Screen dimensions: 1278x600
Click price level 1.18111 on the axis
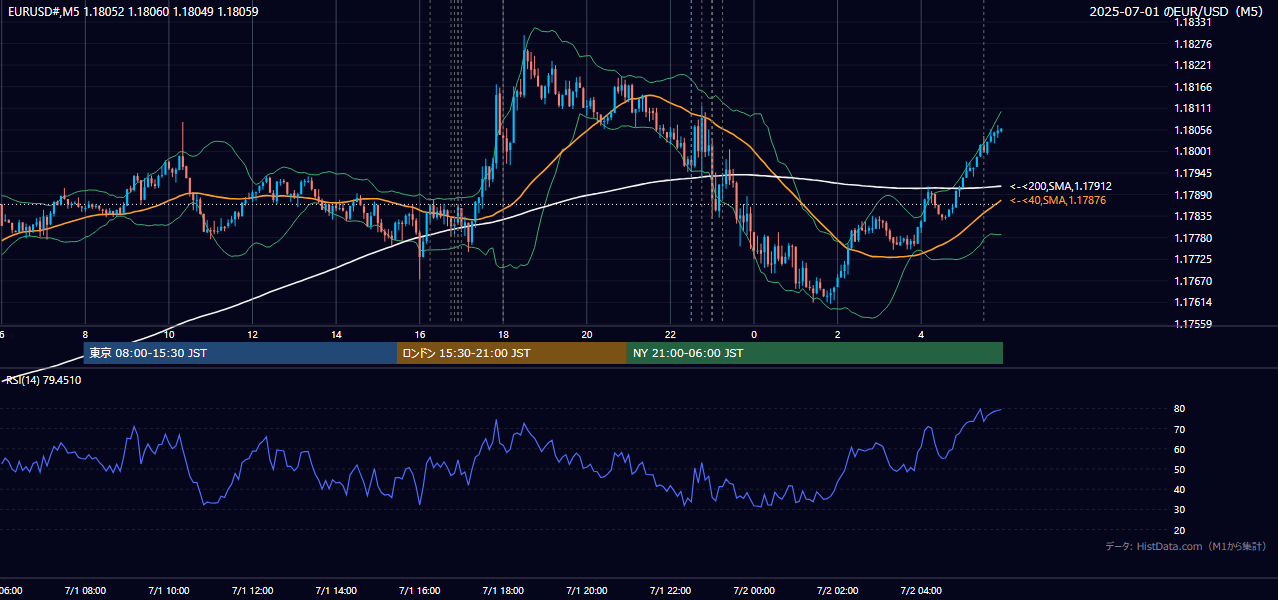(x=1192, y=108)
